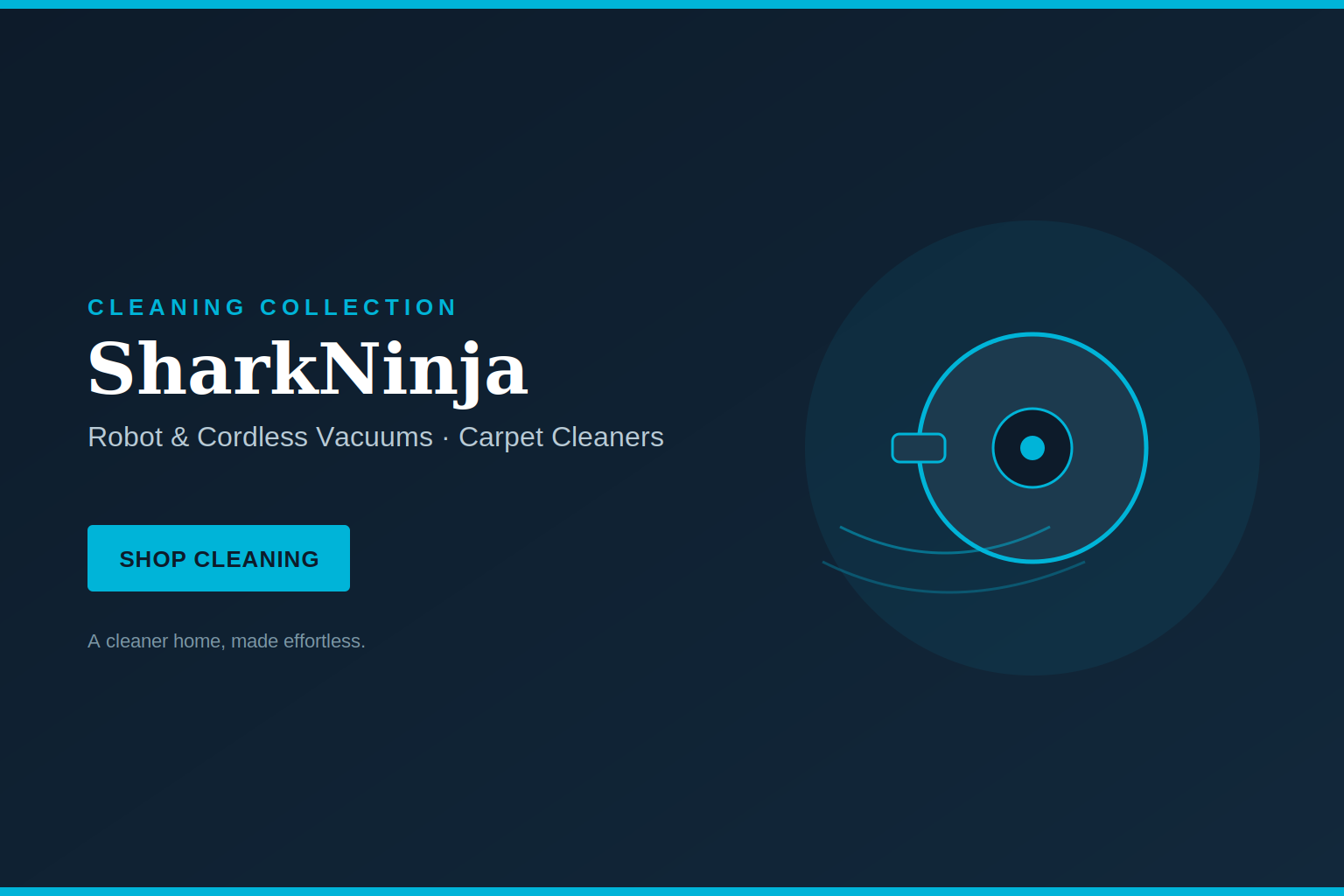Click the word CLEANING in the eyebrow label
Image resolution: width=1344 pixels, height=896 pixels.
[166, 307]
